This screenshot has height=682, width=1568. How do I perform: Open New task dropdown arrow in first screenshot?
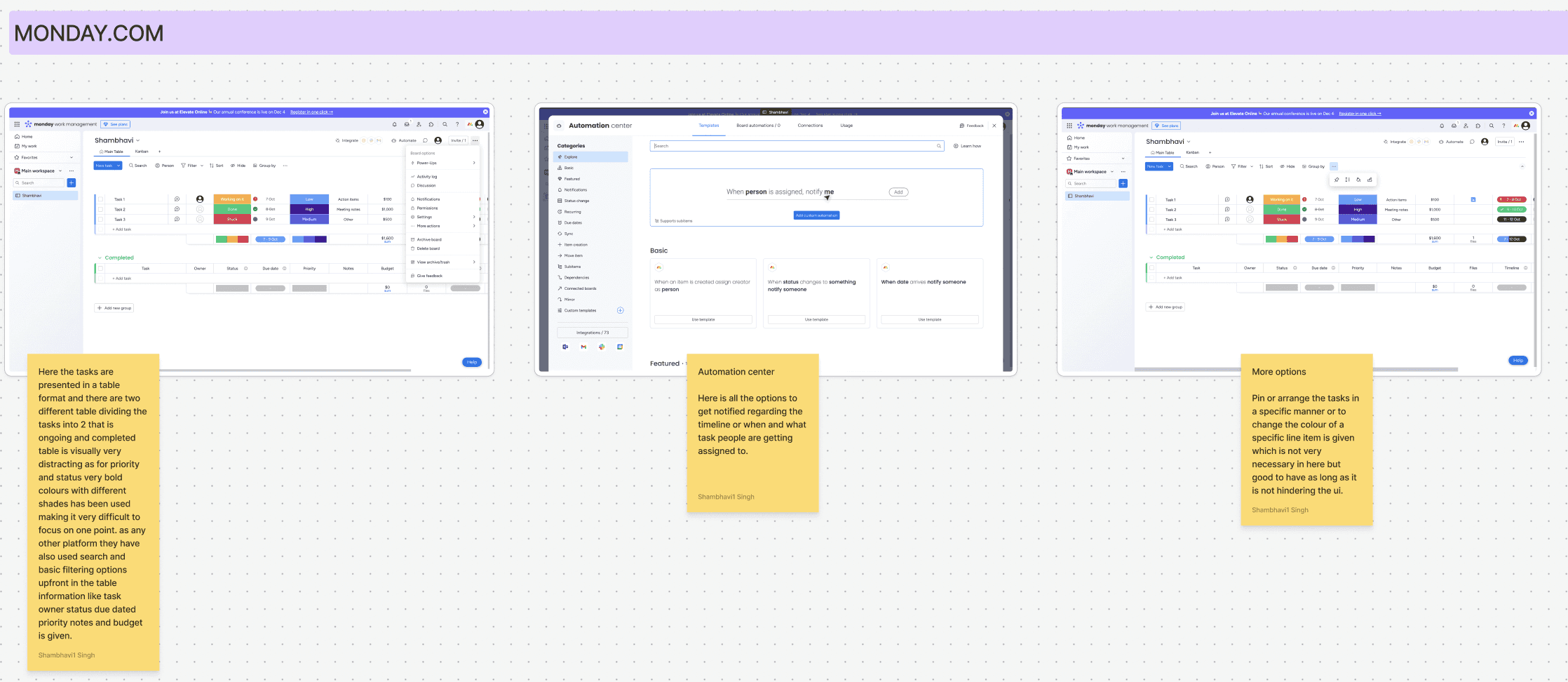tap(119, 166)
